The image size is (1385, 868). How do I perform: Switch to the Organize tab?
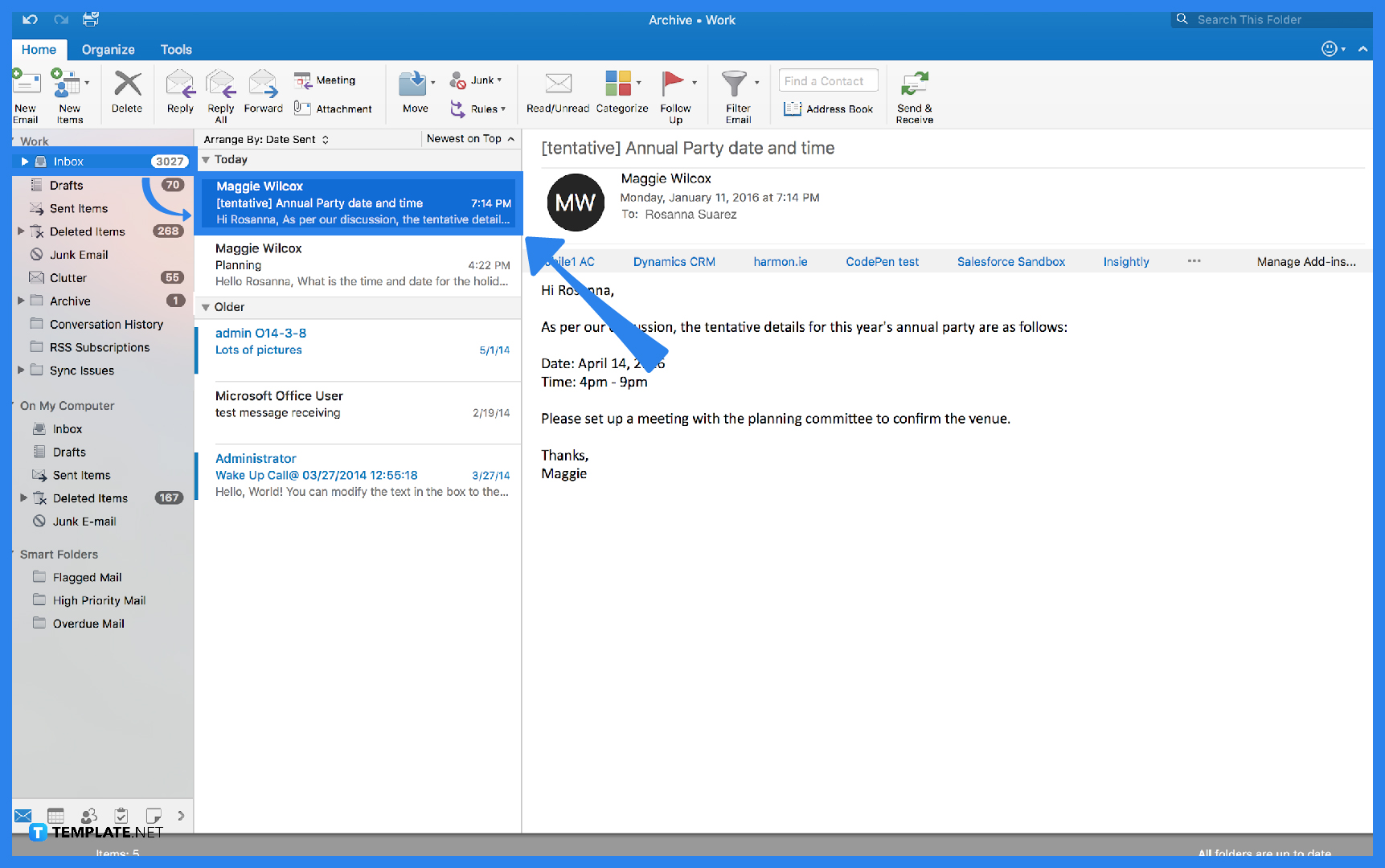click(x=109, y=49)
